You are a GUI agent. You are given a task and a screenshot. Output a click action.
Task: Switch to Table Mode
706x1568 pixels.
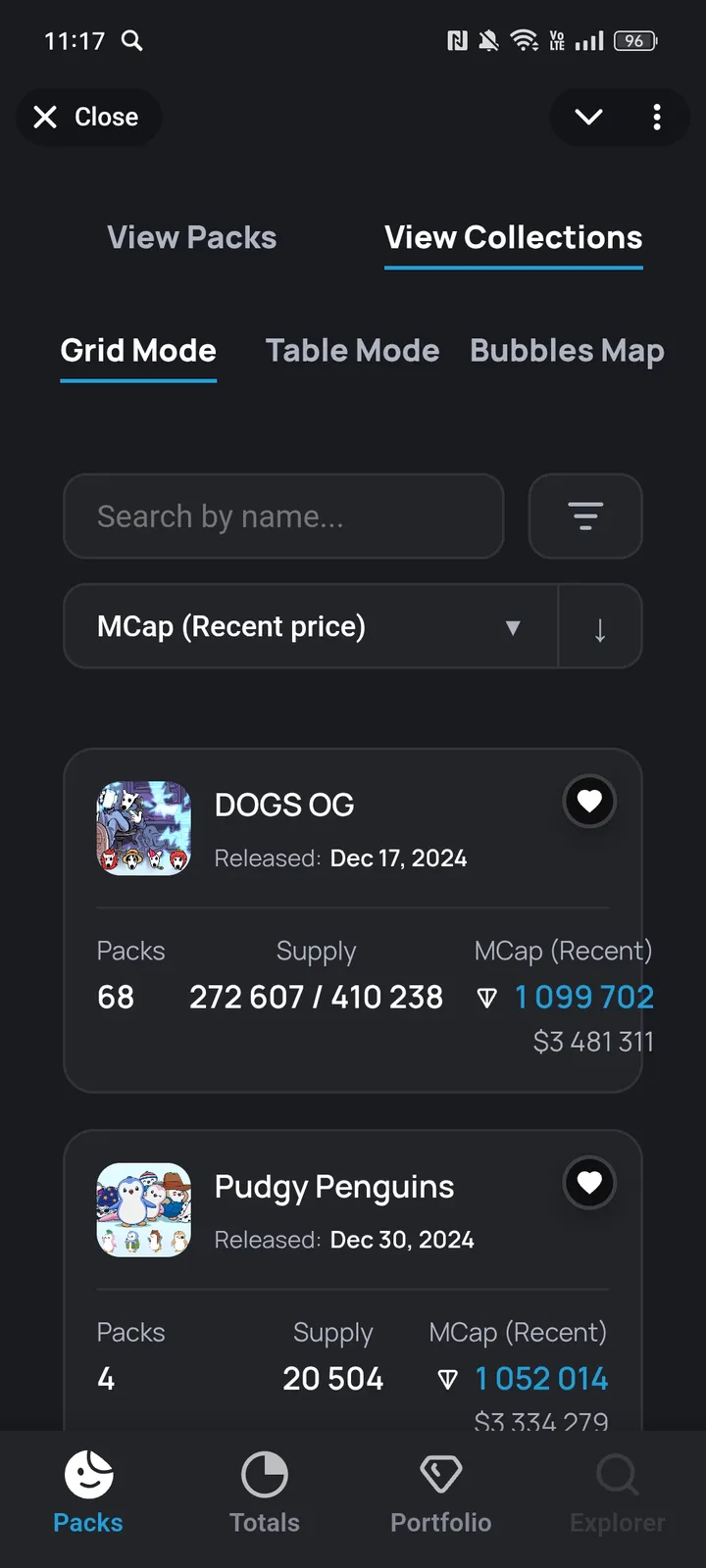[352, 351]
